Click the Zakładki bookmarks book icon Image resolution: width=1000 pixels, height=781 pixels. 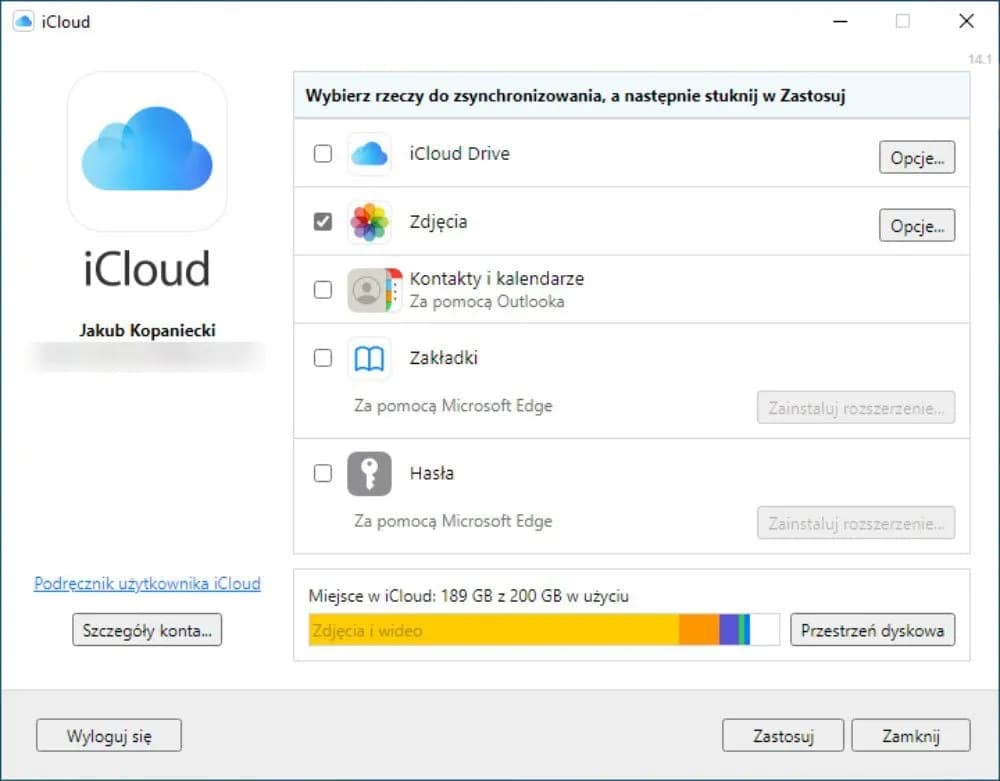(x=369, y=359)
